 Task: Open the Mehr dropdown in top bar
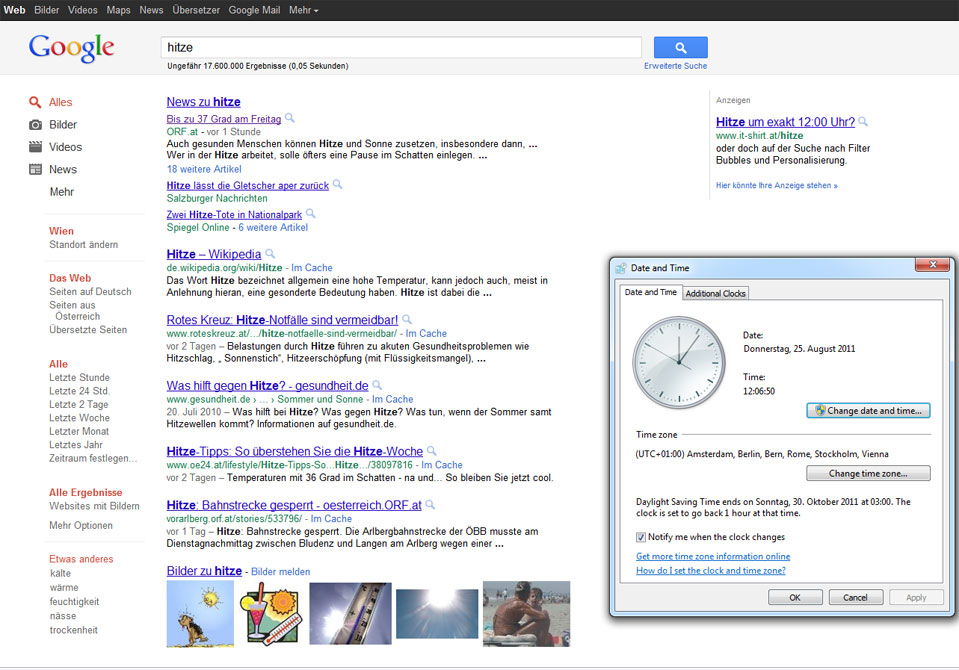click(303, 10)
